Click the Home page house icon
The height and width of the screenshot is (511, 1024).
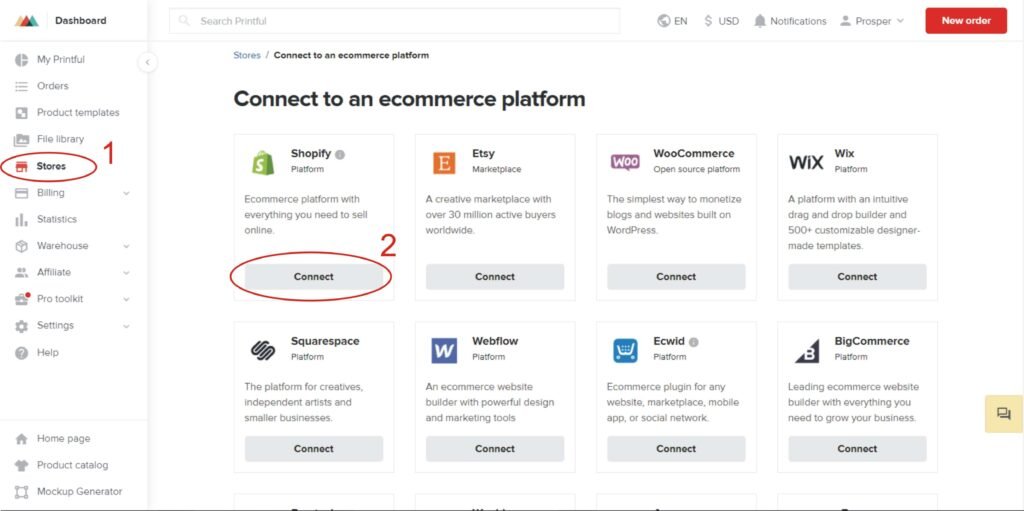[x=22, y=439]
